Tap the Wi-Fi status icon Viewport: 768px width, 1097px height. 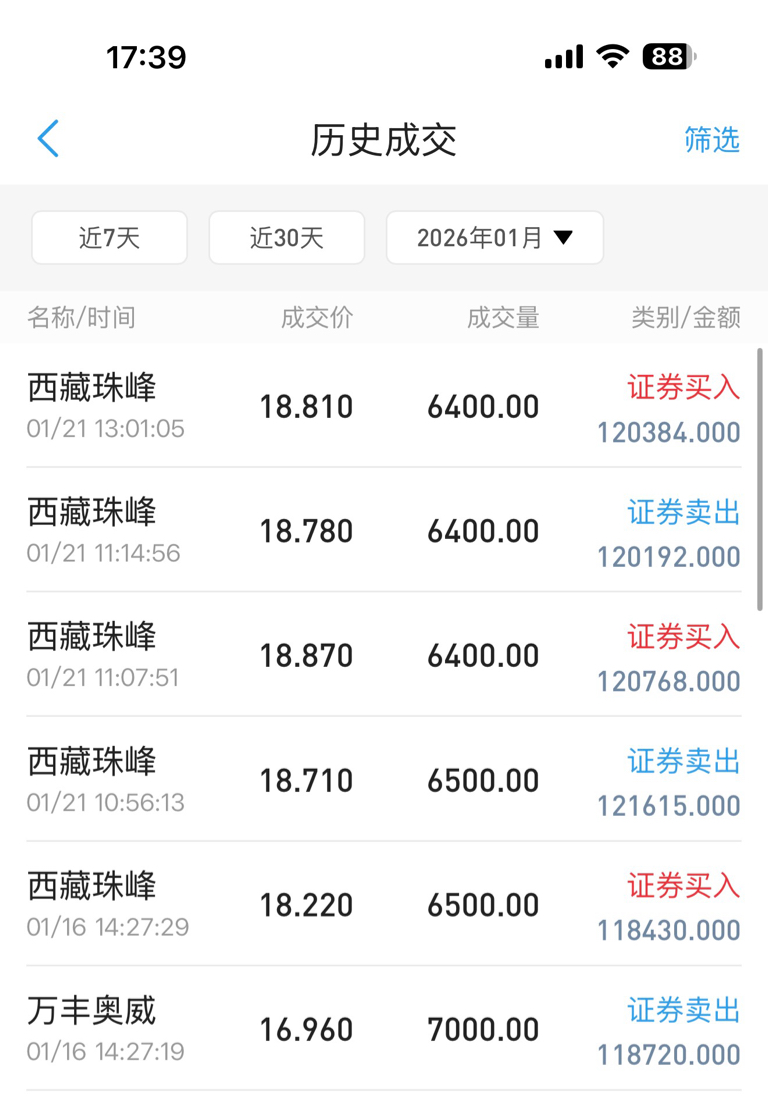(613, 56)
